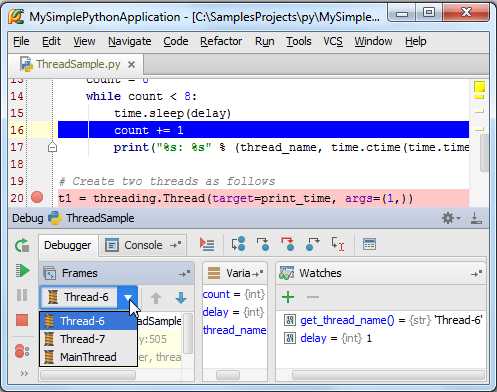Open Evaluate Expression calculator icon
Screen dimensions: 497x392
tap(369, 244)
